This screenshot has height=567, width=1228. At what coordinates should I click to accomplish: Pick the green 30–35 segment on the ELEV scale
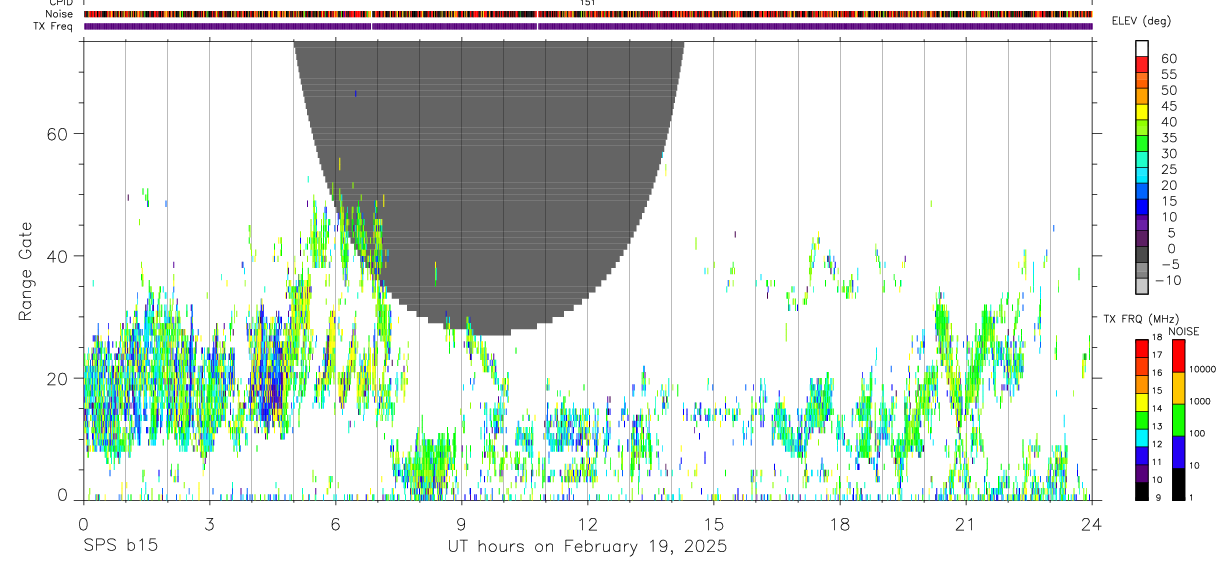coord(1142,144)
